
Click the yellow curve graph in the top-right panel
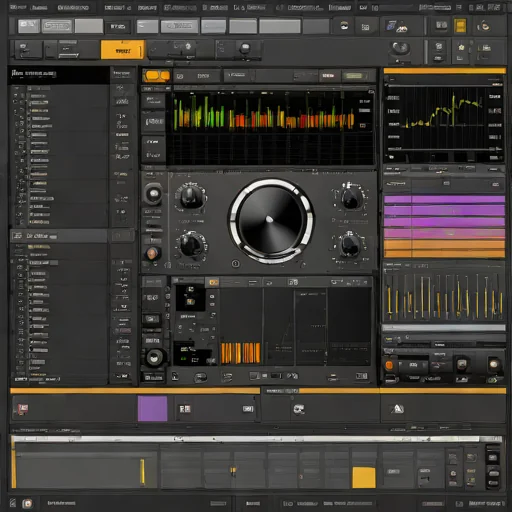point(444,118)
